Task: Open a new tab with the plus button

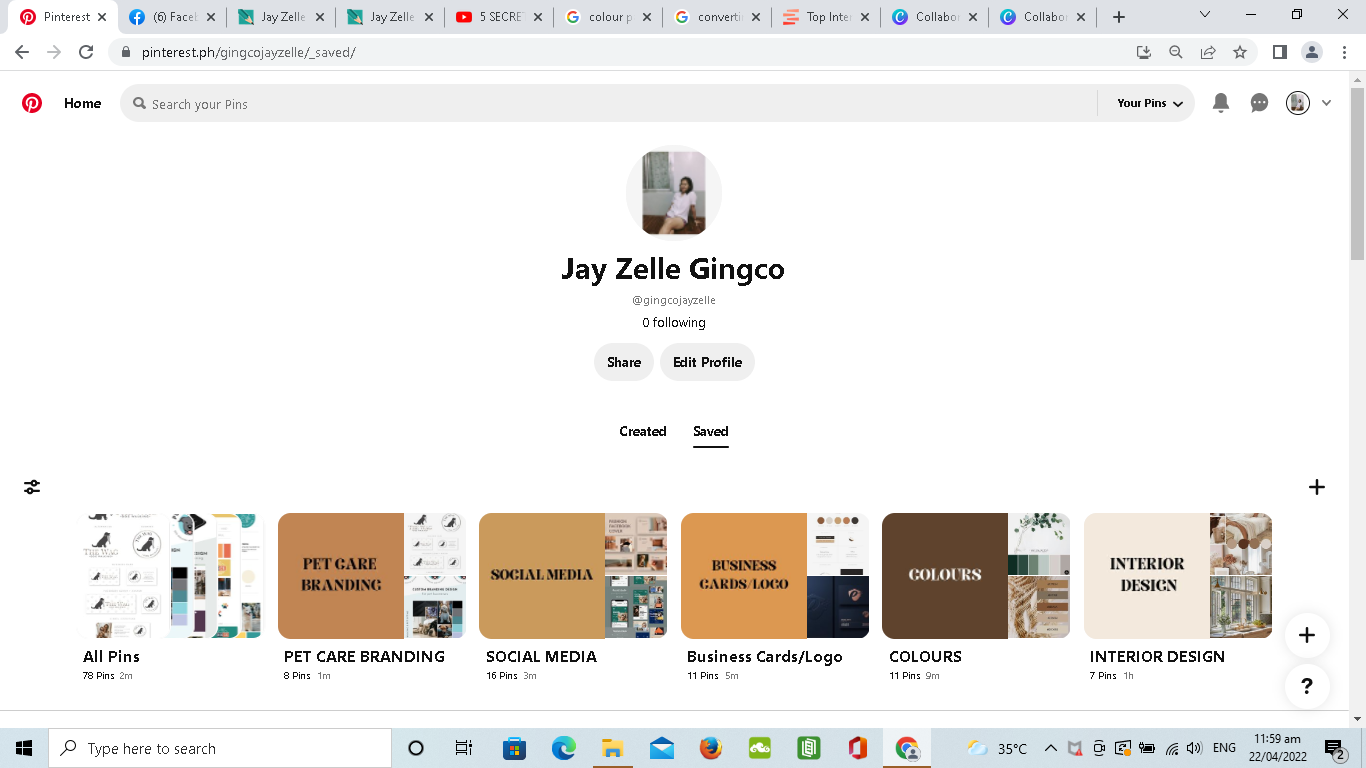Action: (1119, 17)
